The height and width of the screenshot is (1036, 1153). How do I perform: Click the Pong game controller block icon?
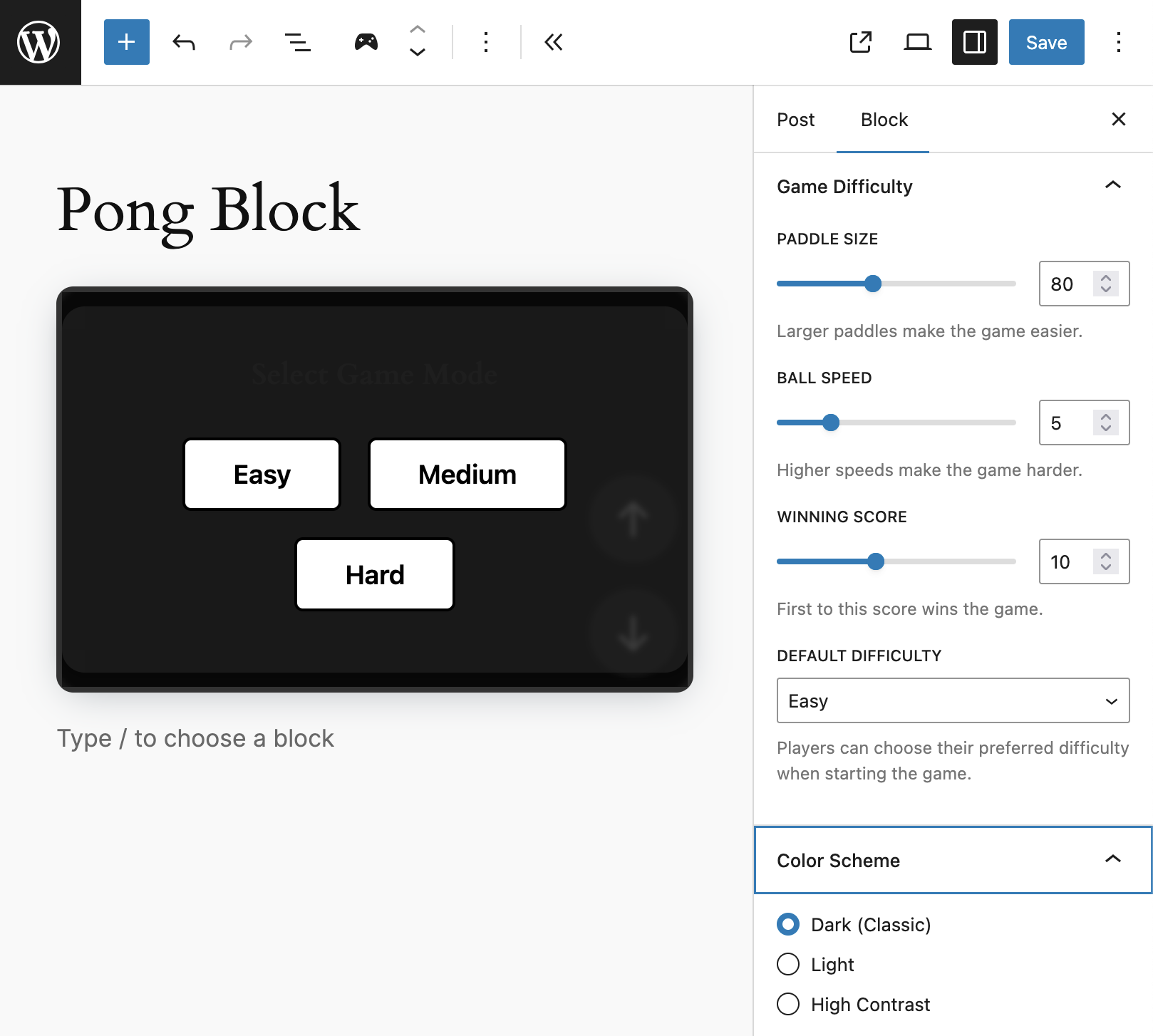pos(366,42)
